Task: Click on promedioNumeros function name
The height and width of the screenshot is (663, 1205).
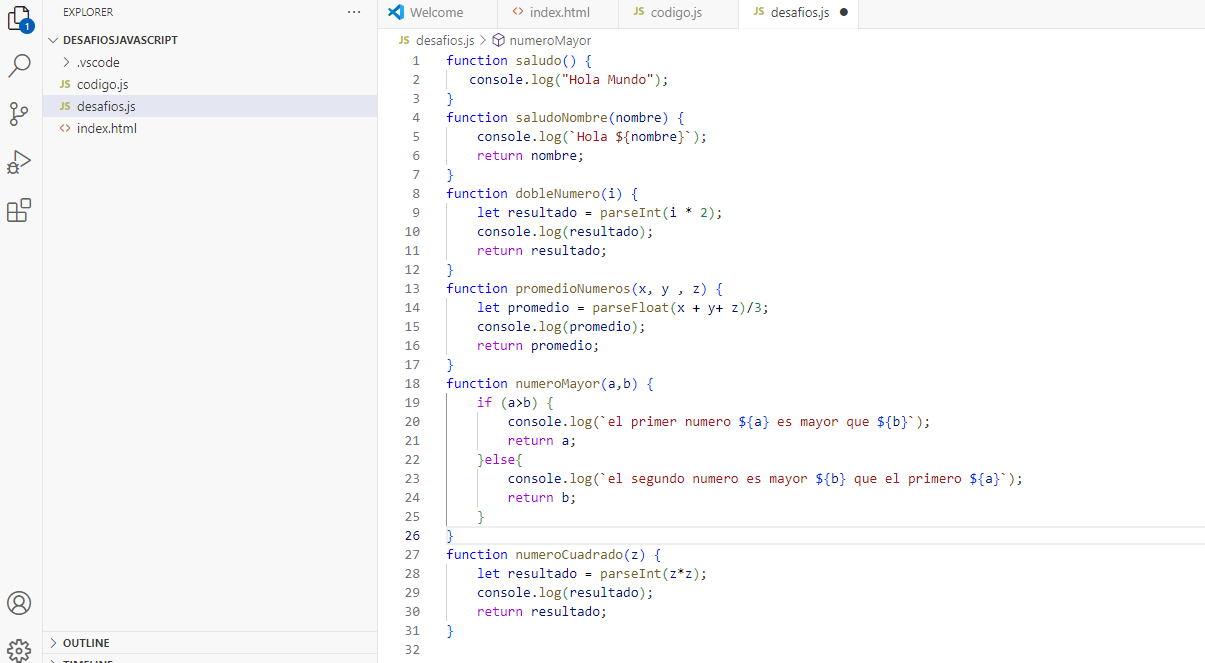Action: 572,288
